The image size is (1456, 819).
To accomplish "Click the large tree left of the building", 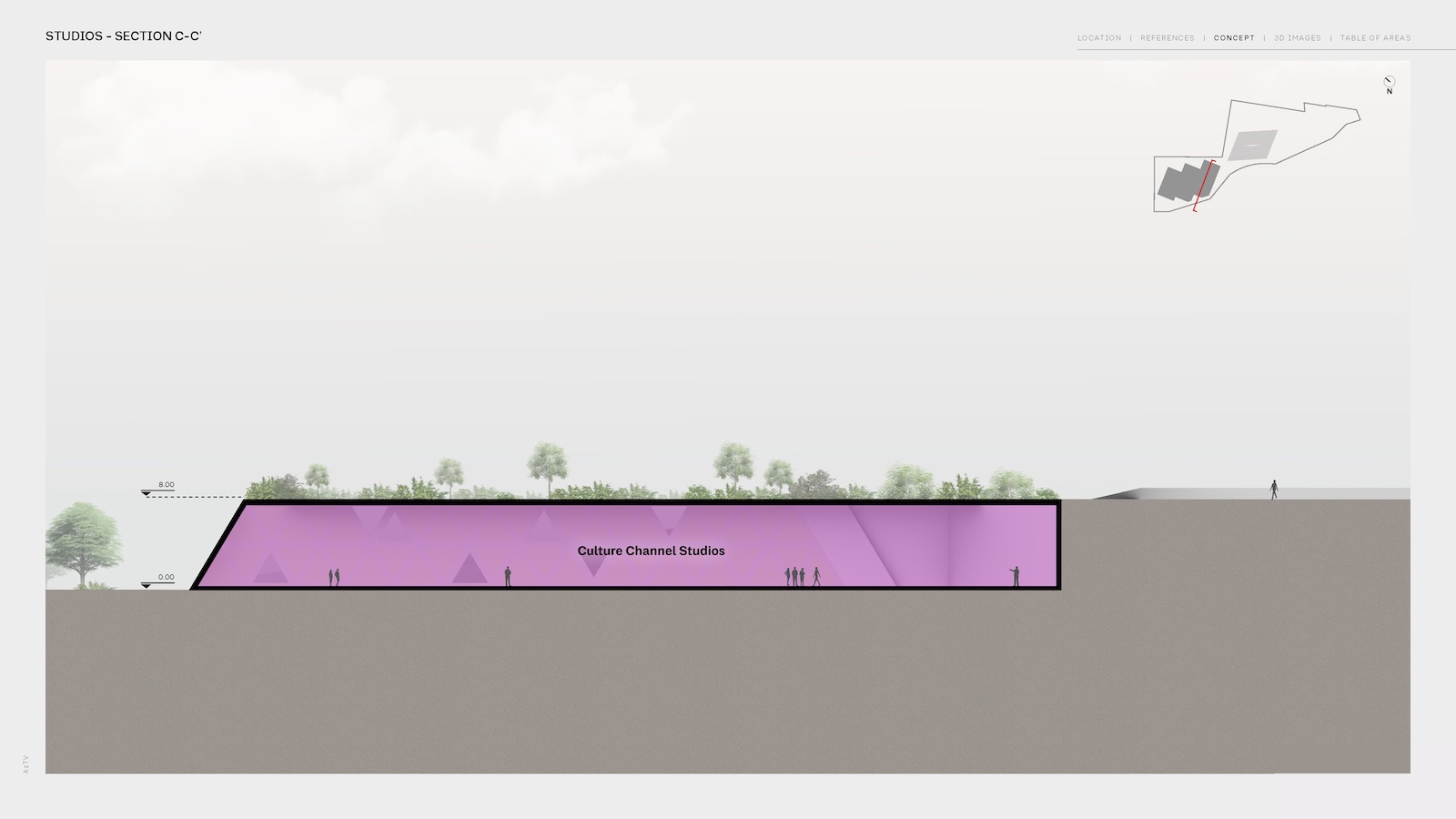I will (84, 546).
